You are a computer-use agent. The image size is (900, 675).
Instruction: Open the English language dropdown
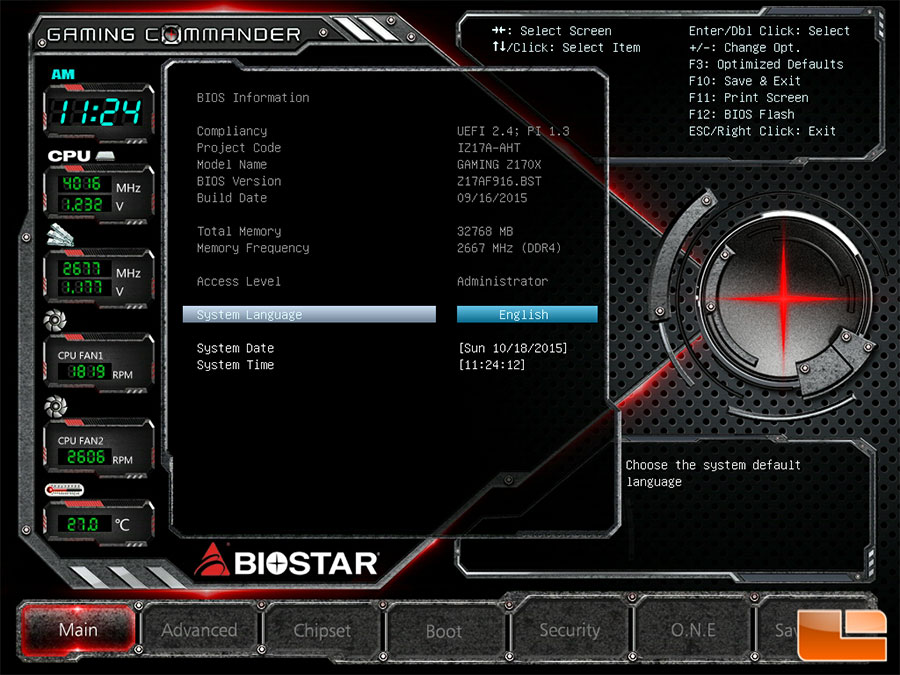pos(527,315)
